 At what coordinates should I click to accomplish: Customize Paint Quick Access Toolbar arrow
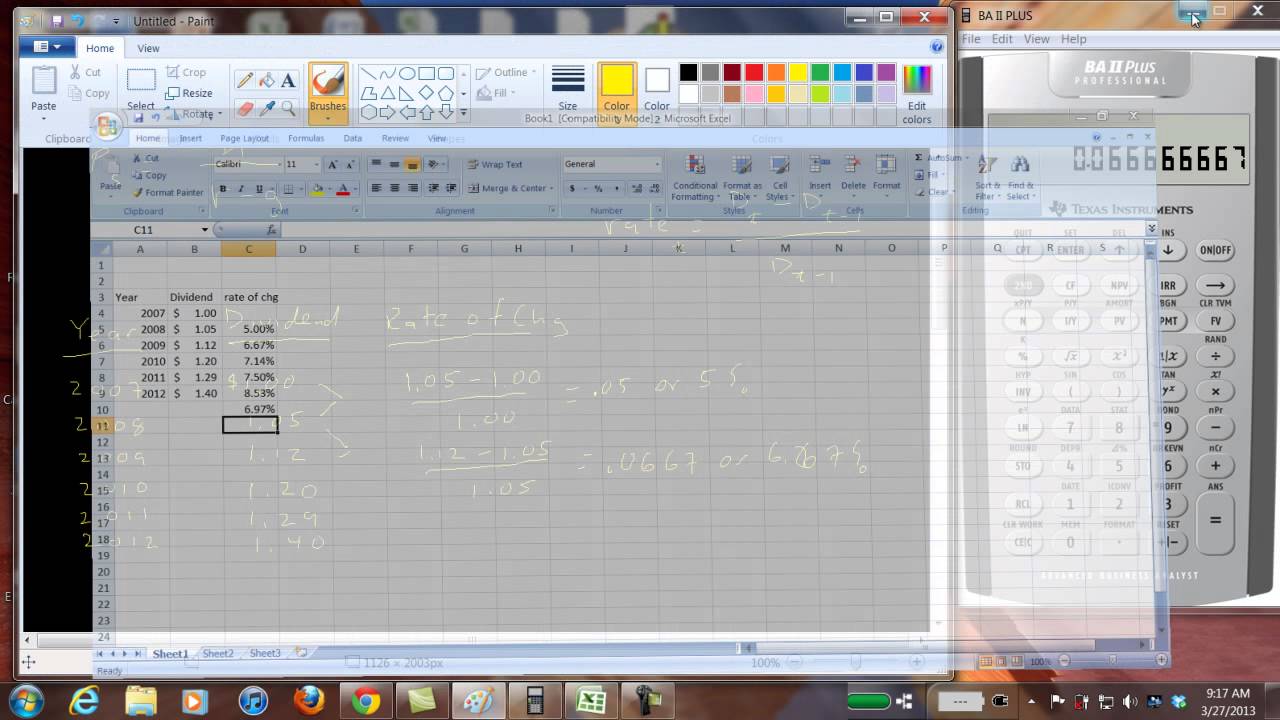(117, 21)
